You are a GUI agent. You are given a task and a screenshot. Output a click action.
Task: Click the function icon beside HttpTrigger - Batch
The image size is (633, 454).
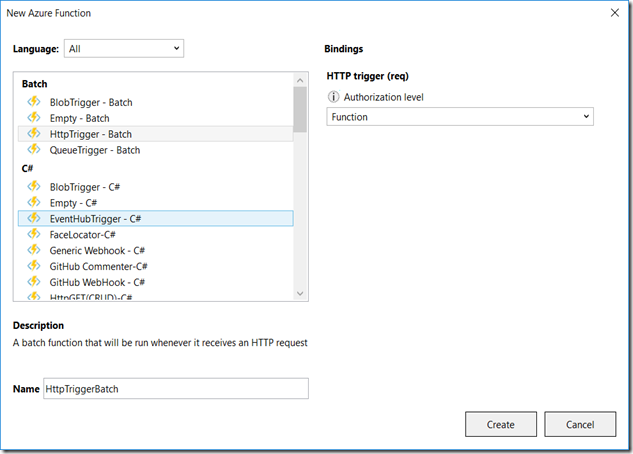click(34, 134)
